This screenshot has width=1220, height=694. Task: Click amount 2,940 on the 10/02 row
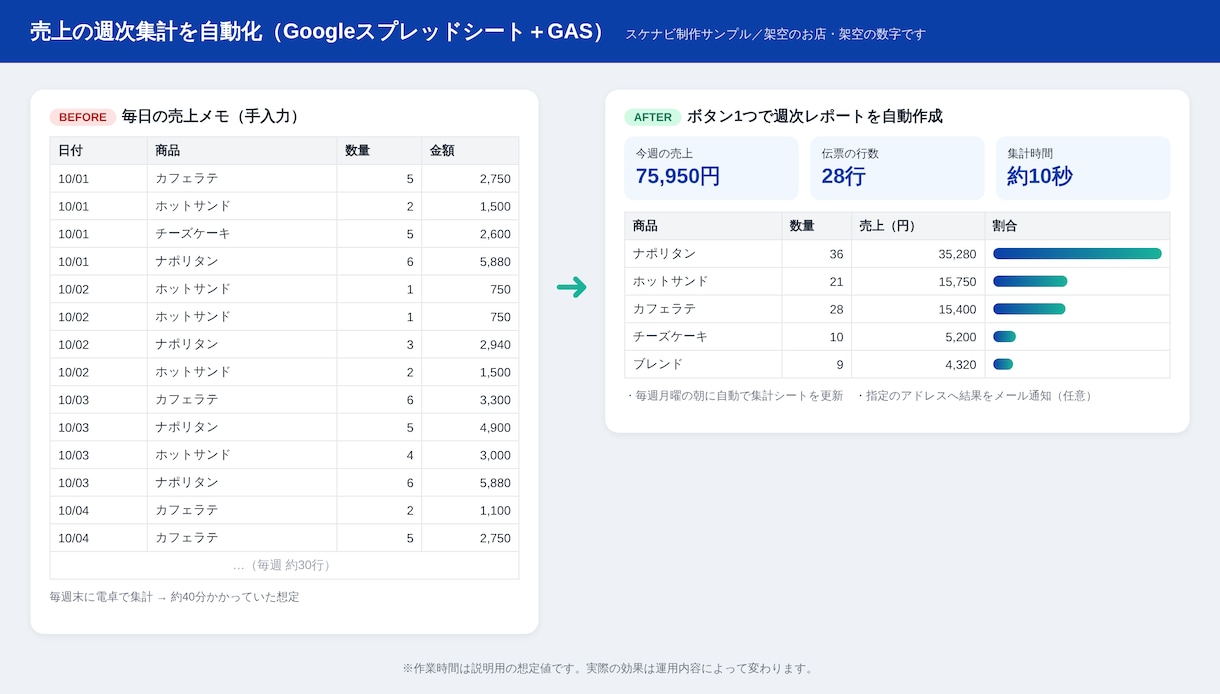click(x=495, y=345)
